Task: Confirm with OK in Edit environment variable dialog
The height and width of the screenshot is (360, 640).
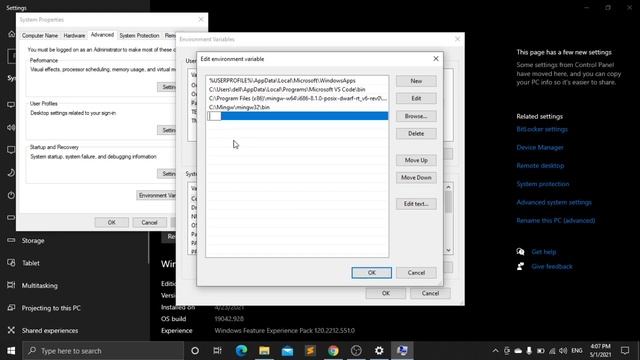Action: pyautogui.click(x=371, y=273)
